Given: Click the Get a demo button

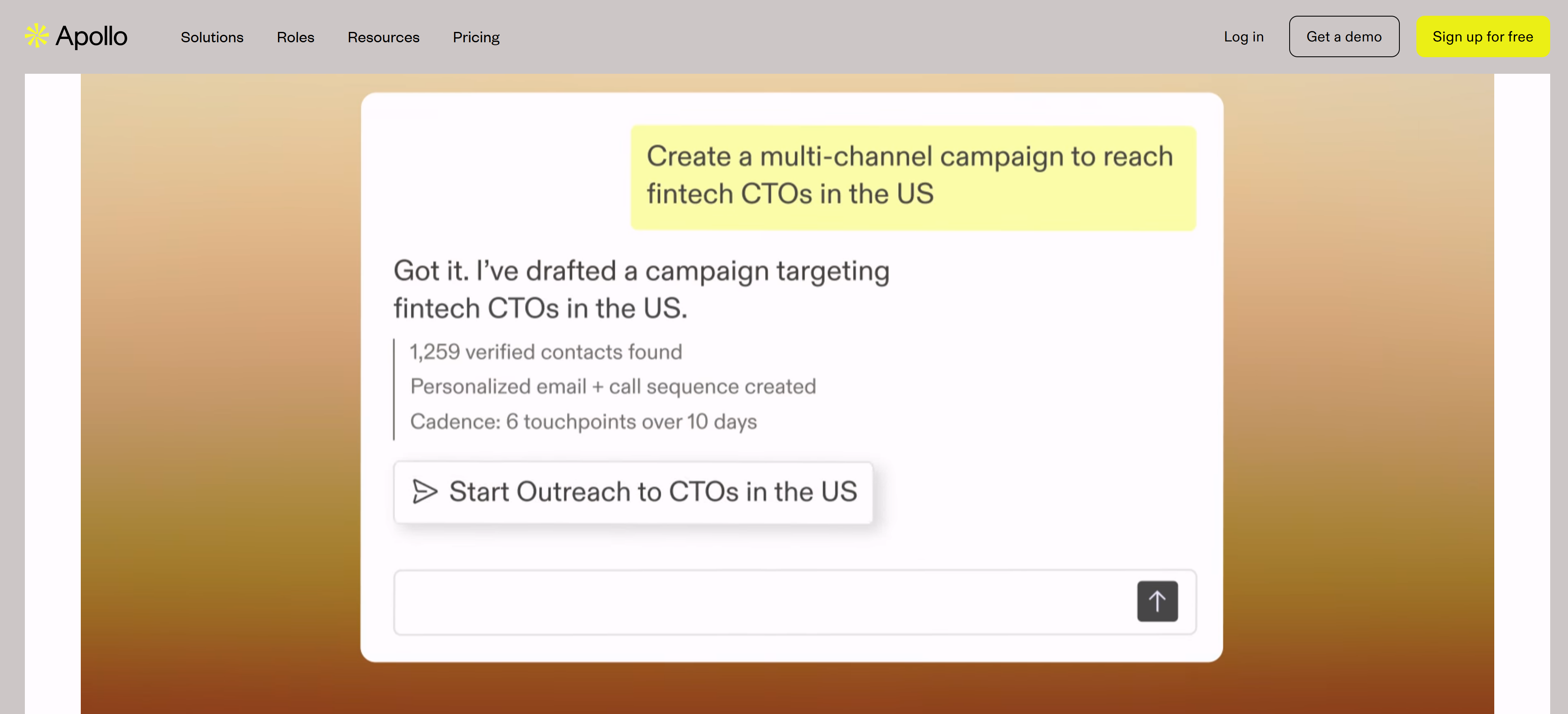Looking at the screenshot, I should pos(1343,36).
